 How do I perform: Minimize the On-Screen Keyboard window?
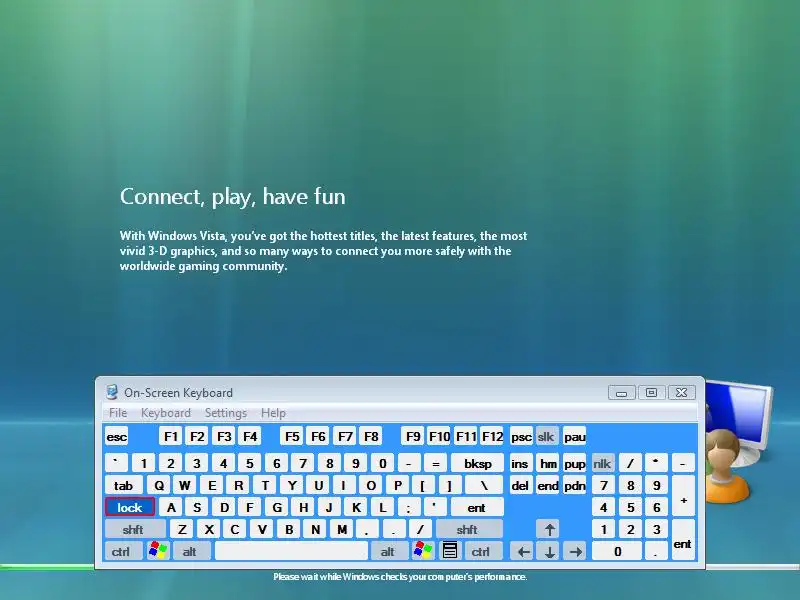coord(621,392)
